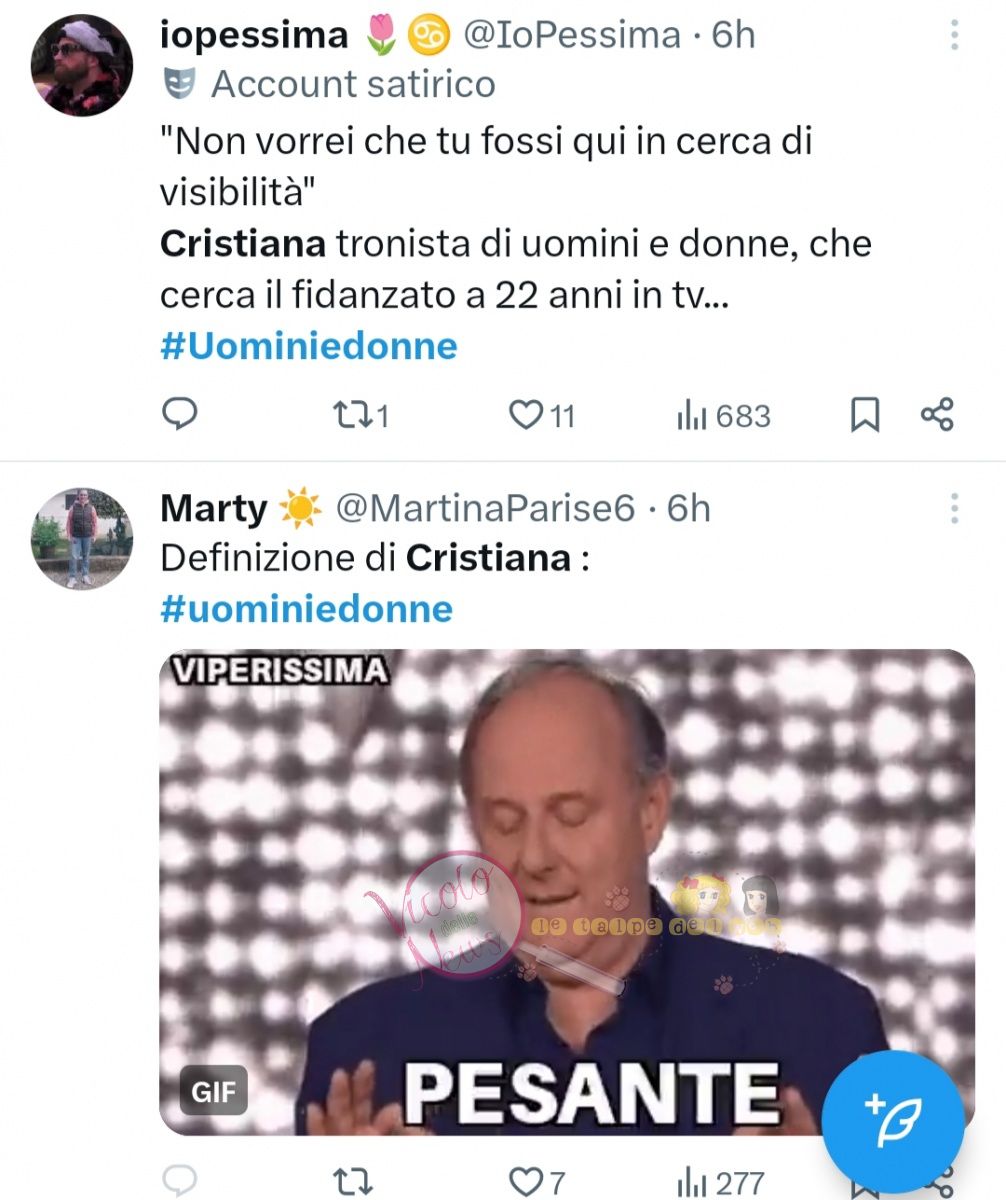1006x1200 pixels.
Task: Click the #Uominiedonne hashtag in first tweet
Action: 309,346
